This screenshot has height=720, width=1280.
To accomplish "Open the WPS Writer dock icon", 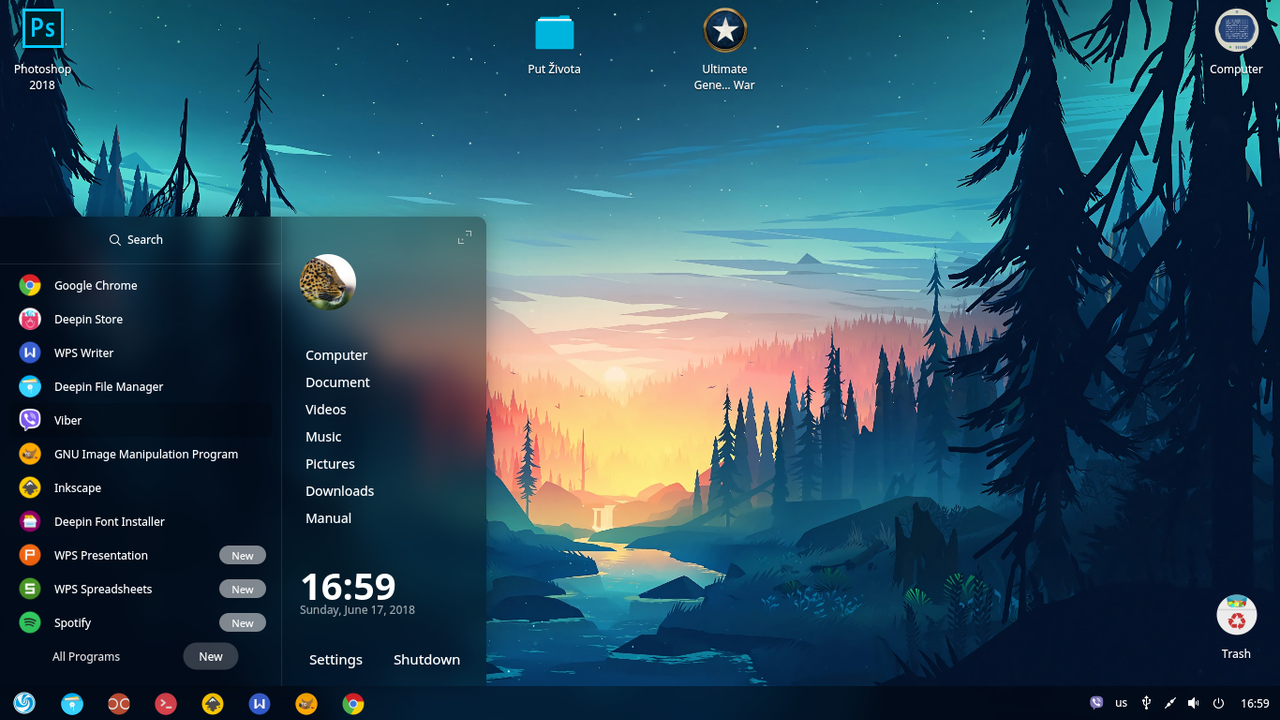I will click(x=259, y=703).
